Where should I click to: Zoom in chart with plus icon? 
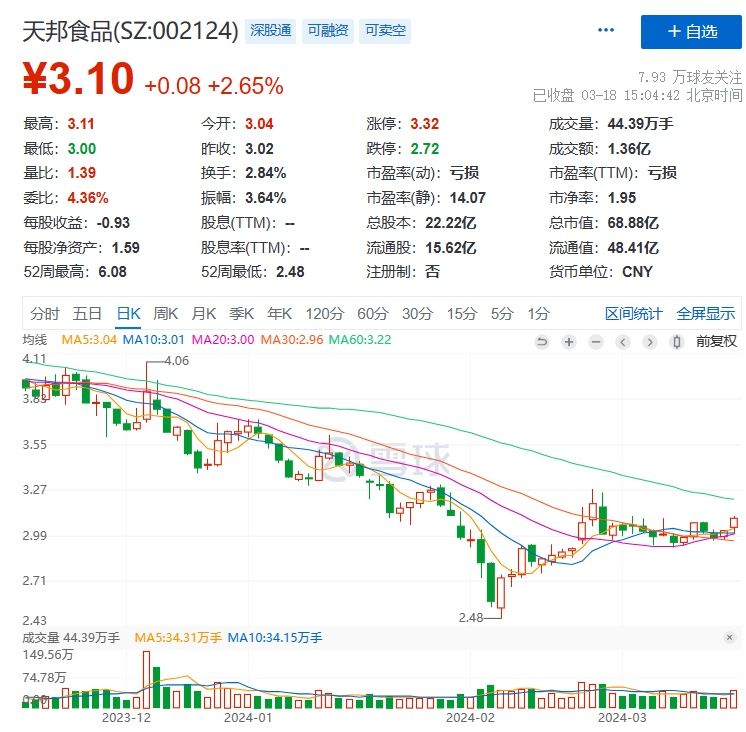(569, 342)
